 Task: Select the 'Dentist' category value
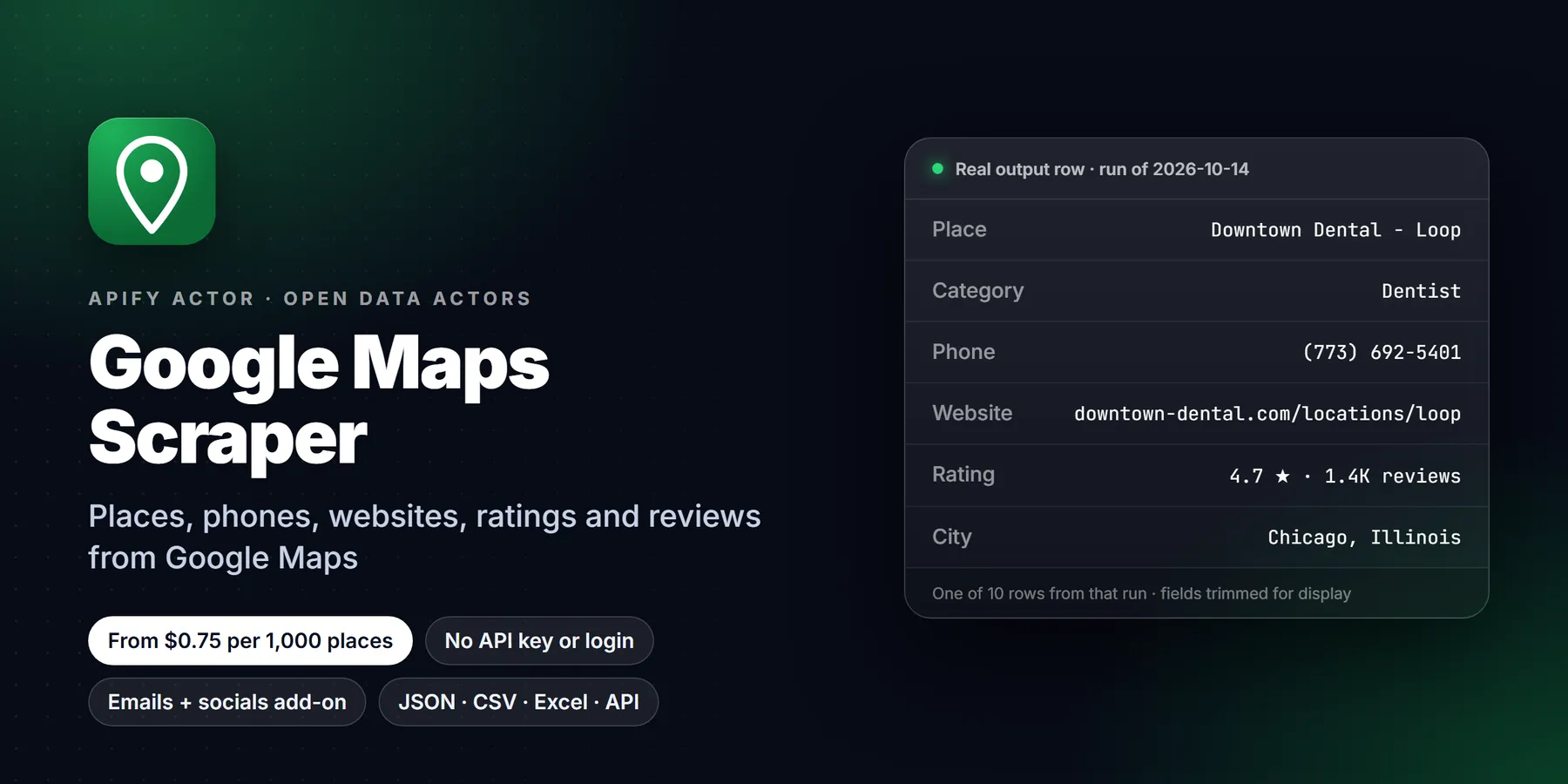click(x=1421, y=291)
